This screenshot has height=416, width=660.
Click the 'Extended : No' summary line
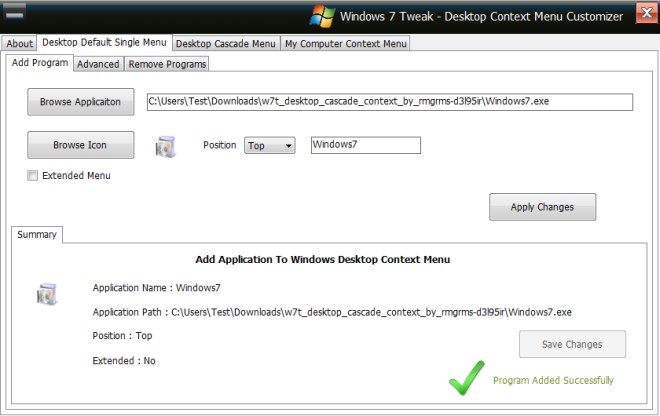pos(124,360)
